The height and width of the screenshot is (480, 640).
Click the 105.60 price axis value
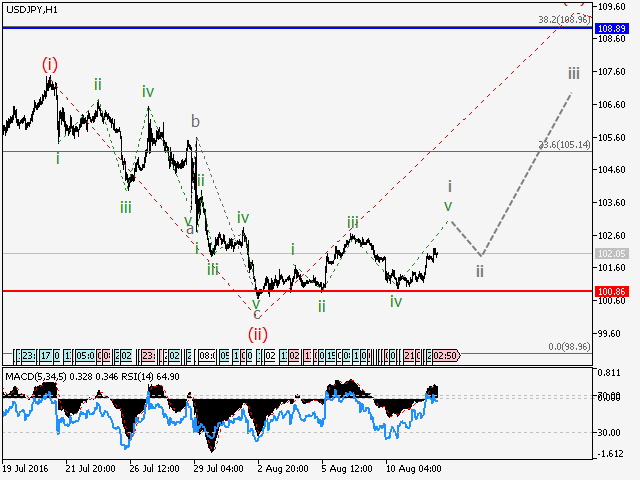pyautogui.click(x=611, y=138)
